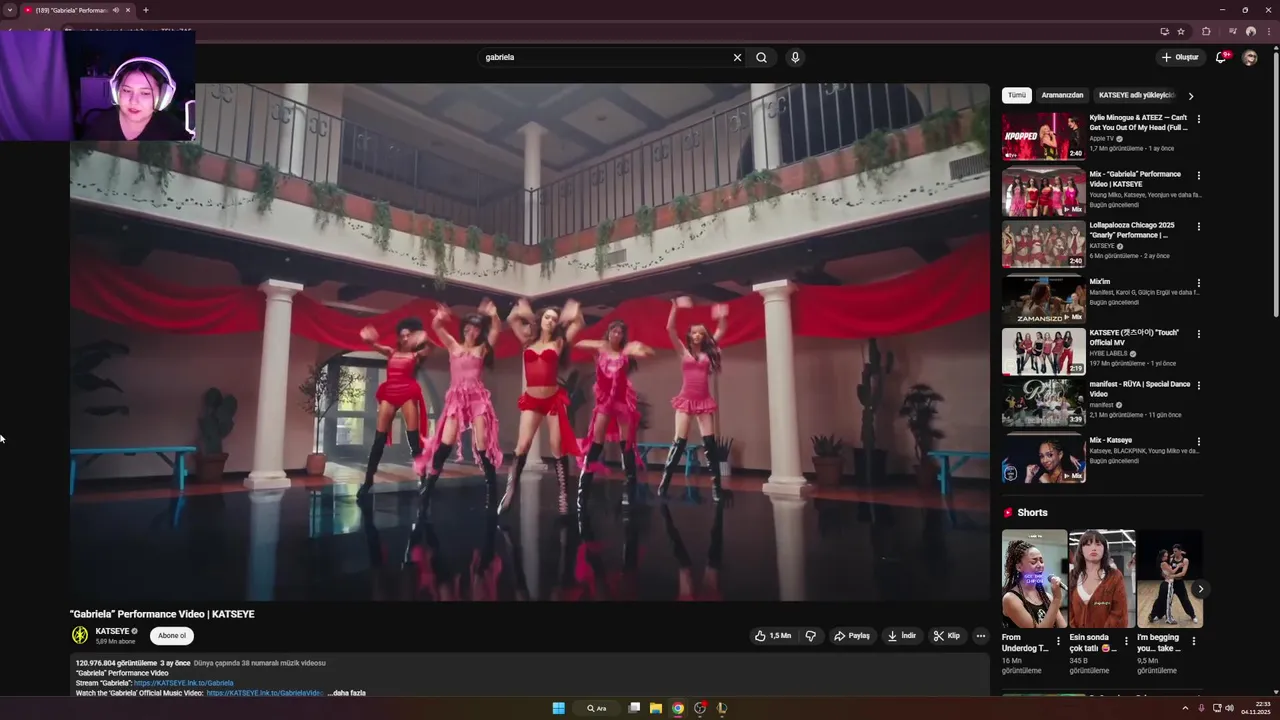Viewport: 1280px width, 720px height.
Task: Open the YouTube account avatar menu
Action: point(1249,57)
